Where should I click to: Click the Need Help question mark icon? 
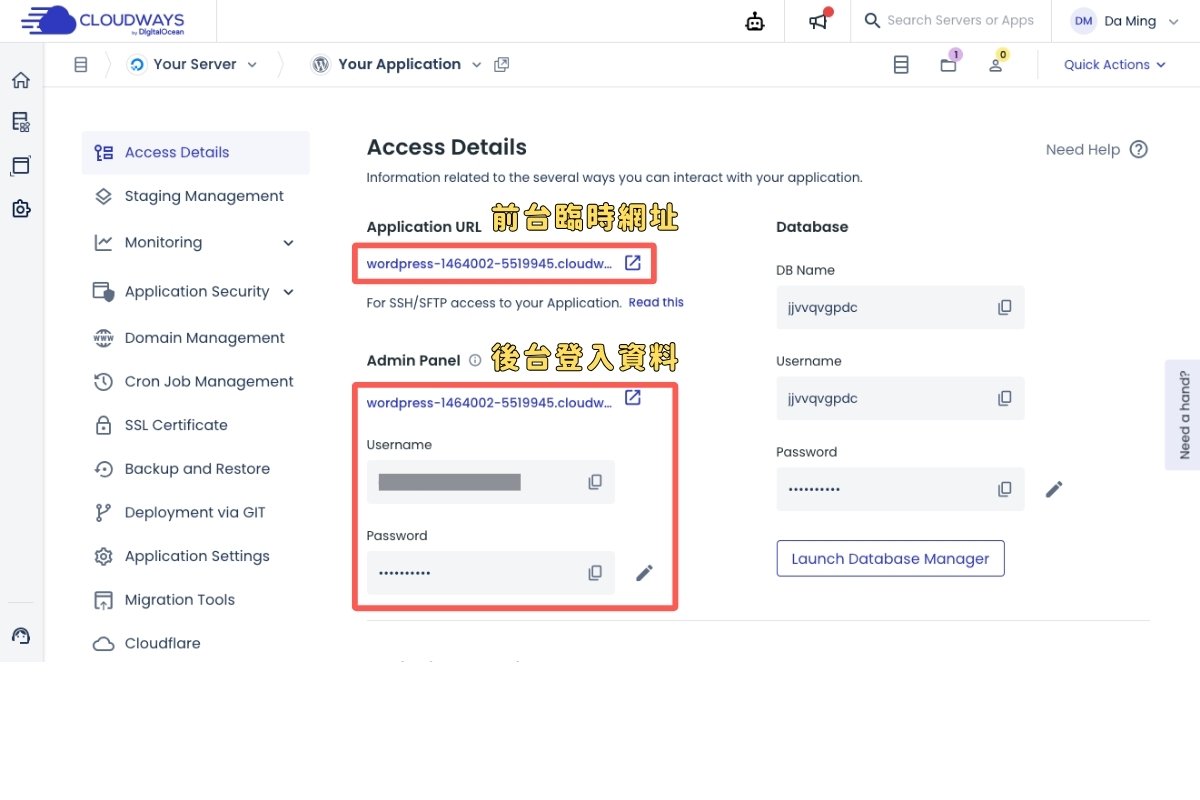(x=1138, y=150)
